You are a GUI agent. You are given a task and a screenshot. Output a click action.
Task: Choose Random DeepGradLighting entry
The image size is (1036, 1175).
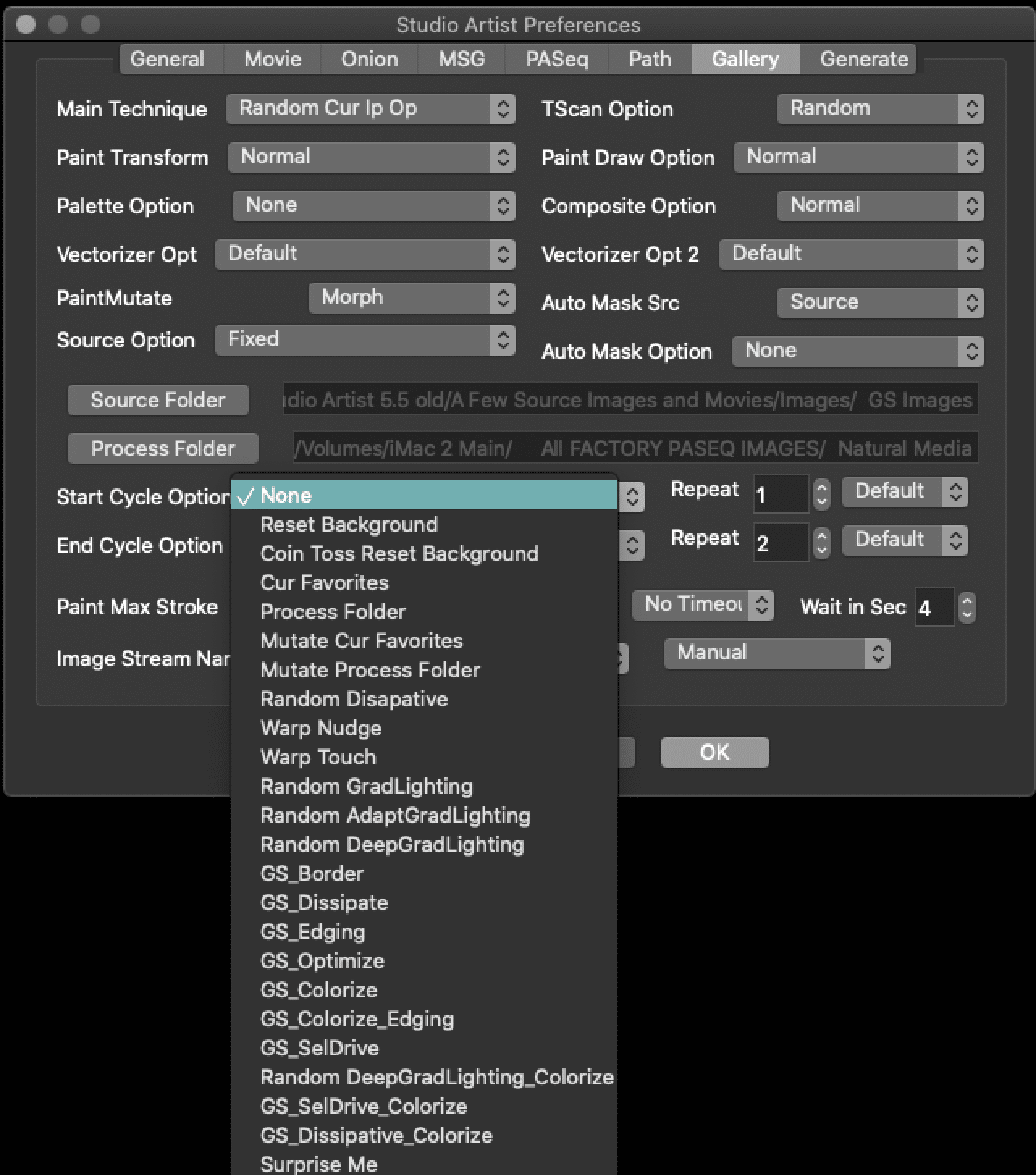(424, 844)
